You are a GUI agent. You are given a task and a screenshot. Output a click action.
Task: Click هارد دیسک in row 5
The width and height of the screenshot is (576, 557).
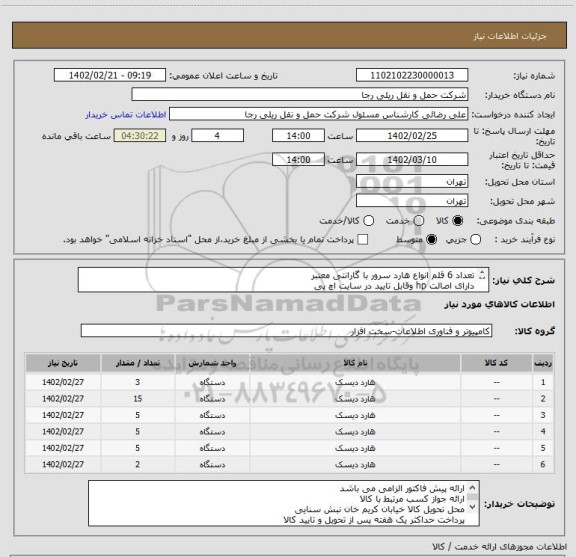(355, 448)
